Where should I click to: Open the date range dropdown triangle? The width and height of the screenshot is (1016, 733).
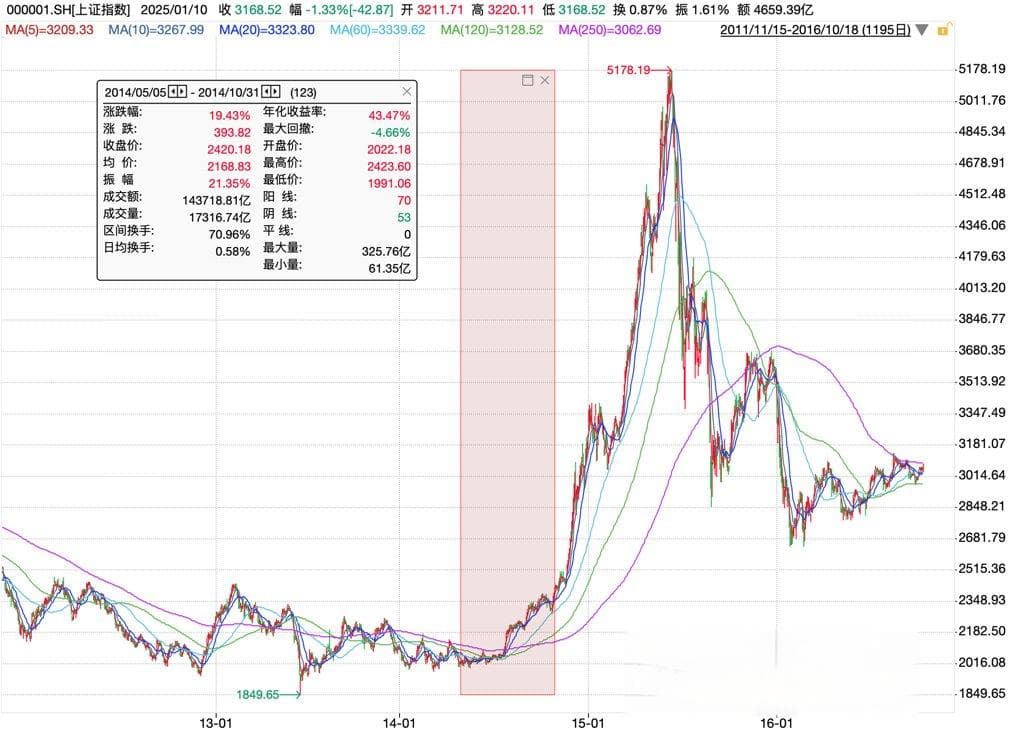[x=922, y=30]
